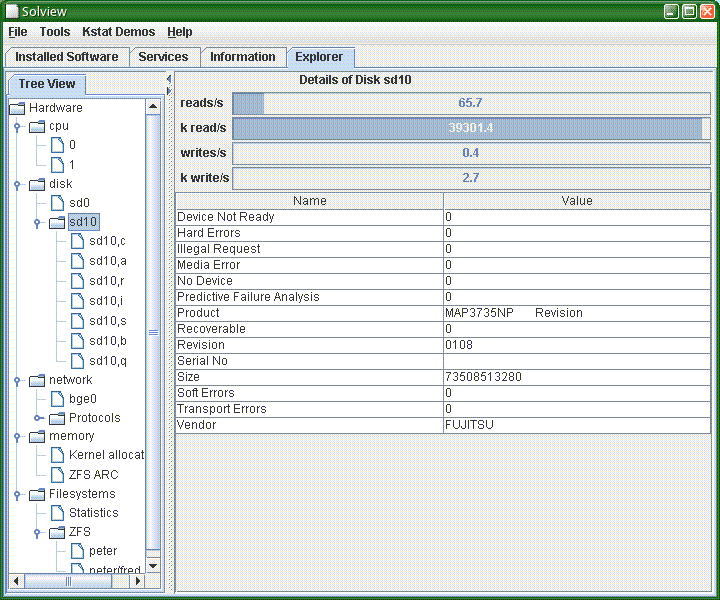Screen dimensions: 720x600
Task: Click the Hardware root folder icon
Action: (18, 108)
